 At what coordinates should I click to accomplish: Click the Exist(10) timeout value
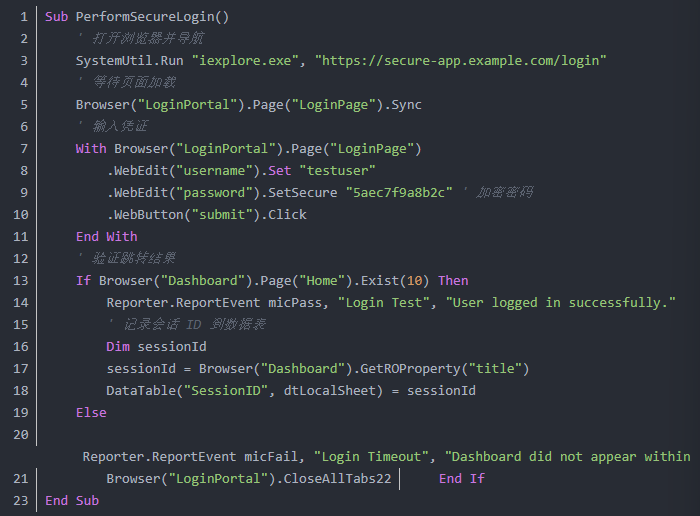(x=415, y=281)
